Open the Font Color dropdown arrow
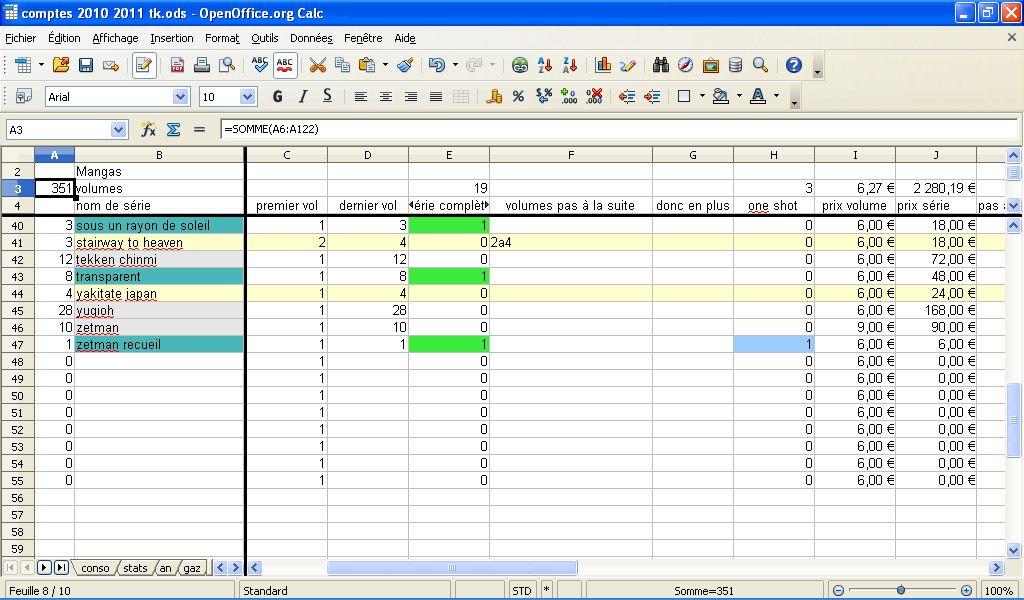 coord(776,97)
